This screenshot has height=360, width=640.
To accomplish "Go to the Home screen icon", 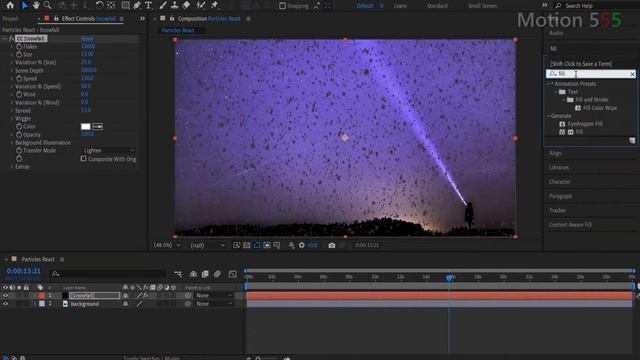I will point(10,5).
